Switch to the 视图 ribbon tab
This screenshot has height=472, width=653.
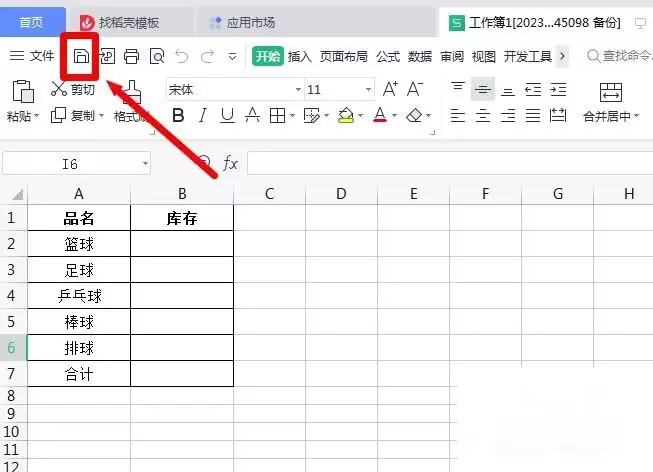tap(484, 56)
